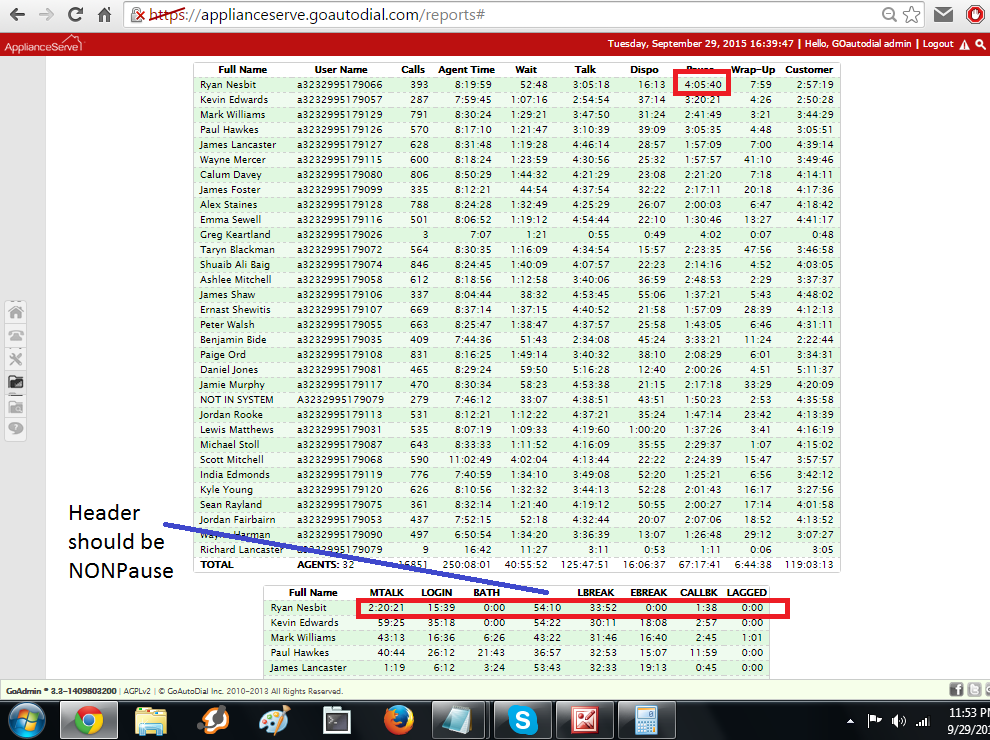Screen dimensions: 990x740
Task: Click the Talk column header
Action: tap(585, 69)
